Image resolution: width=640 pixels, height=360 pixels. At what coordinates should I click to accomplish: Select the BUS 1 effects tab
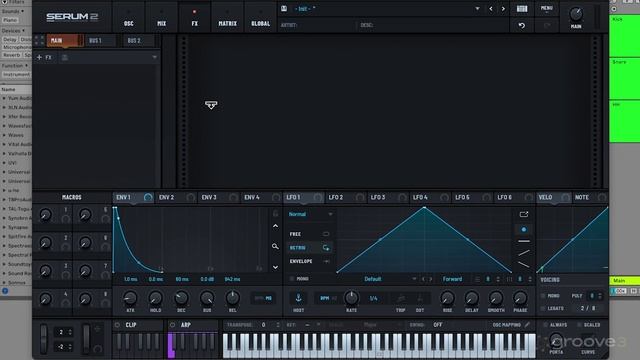pos(100,40)
